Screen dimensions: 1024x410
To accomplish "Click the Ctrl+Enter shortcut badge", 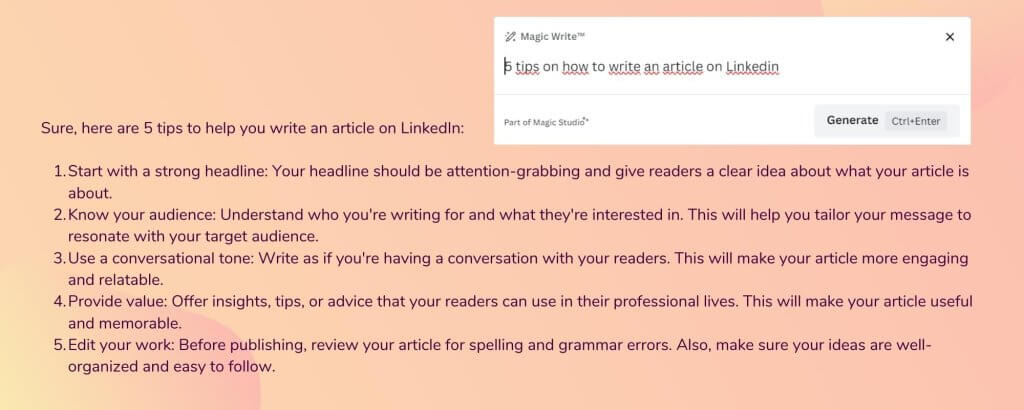I will 916,121.
